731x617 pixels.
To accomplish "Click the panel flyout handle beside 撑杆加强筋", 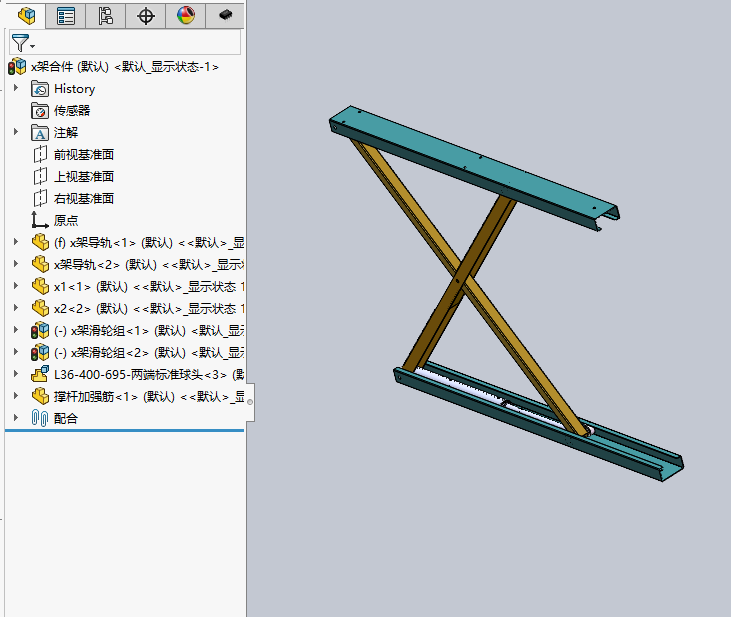I will 250,402.
